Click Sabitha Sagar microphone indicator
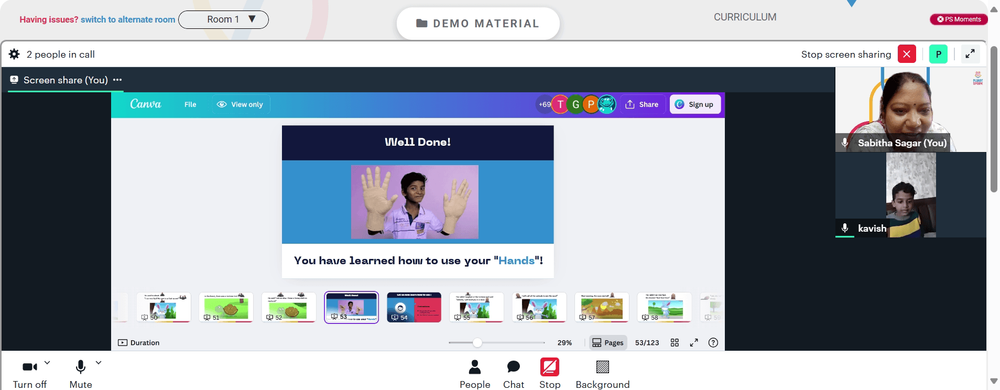 pos(845,143)
